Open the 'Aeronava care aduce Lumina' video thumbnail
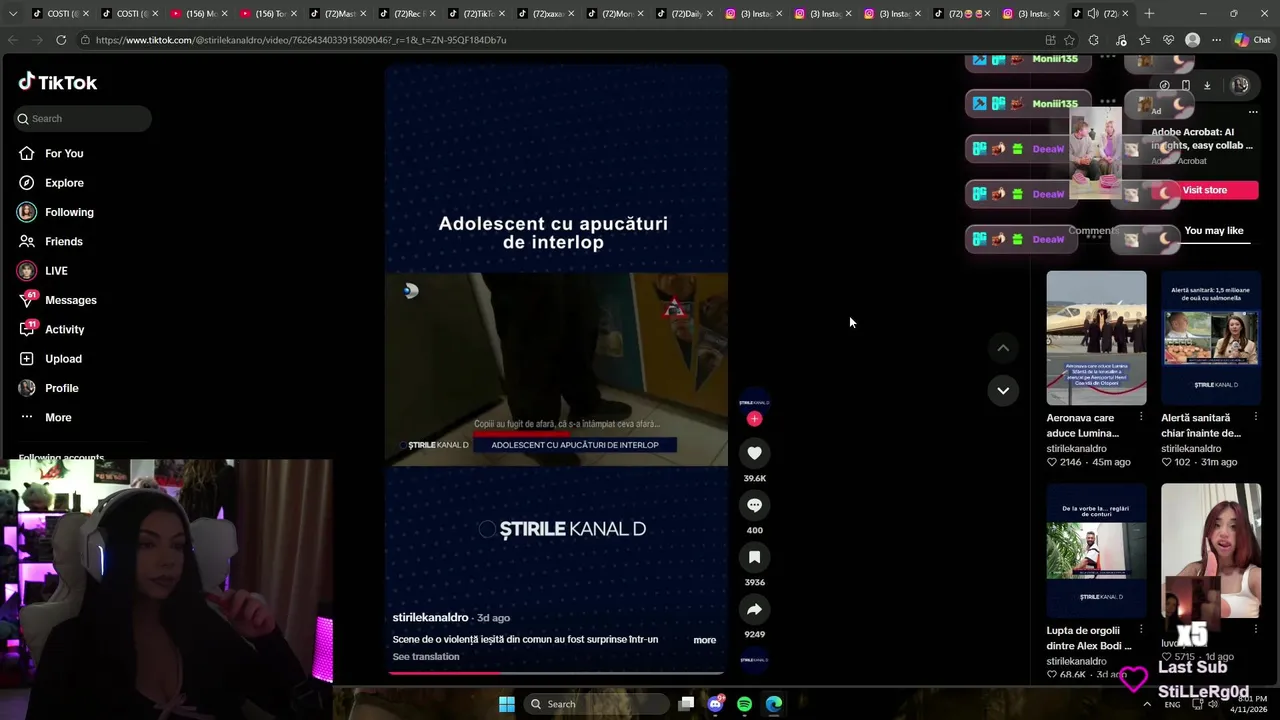Screen dimensions: 1280x720 point(1096,338)
